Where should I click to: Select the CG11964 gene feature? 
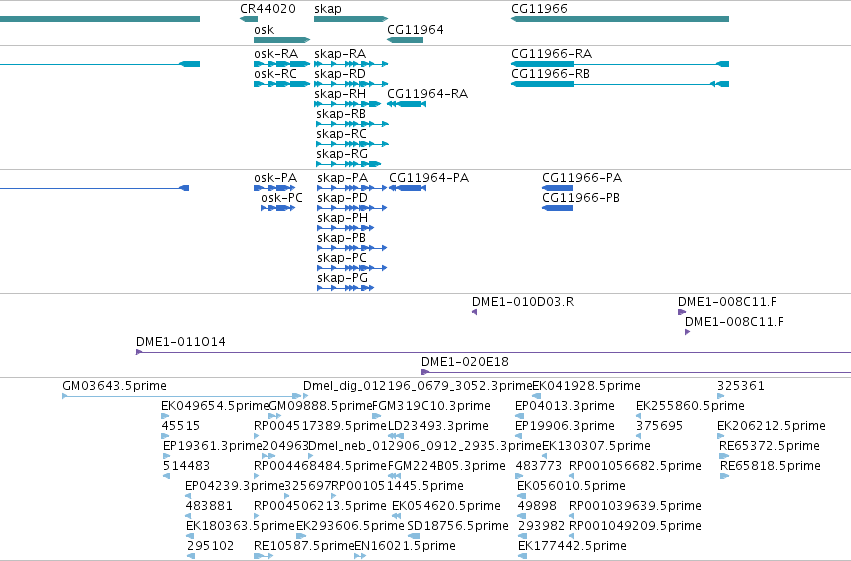pyautogui.click(x=405, y=40)
